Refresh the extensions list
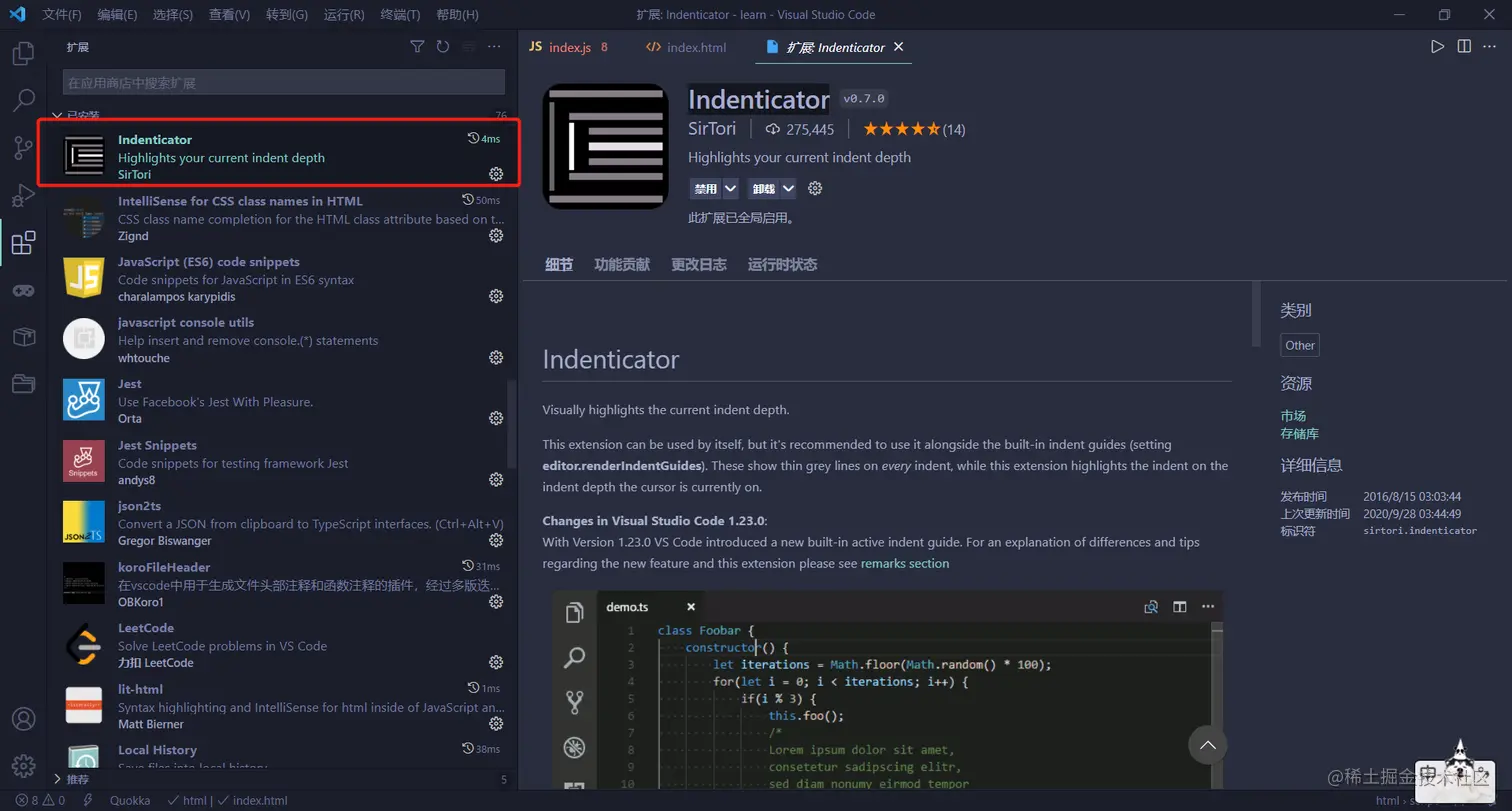1512x811 pixels. coord(443,47)
